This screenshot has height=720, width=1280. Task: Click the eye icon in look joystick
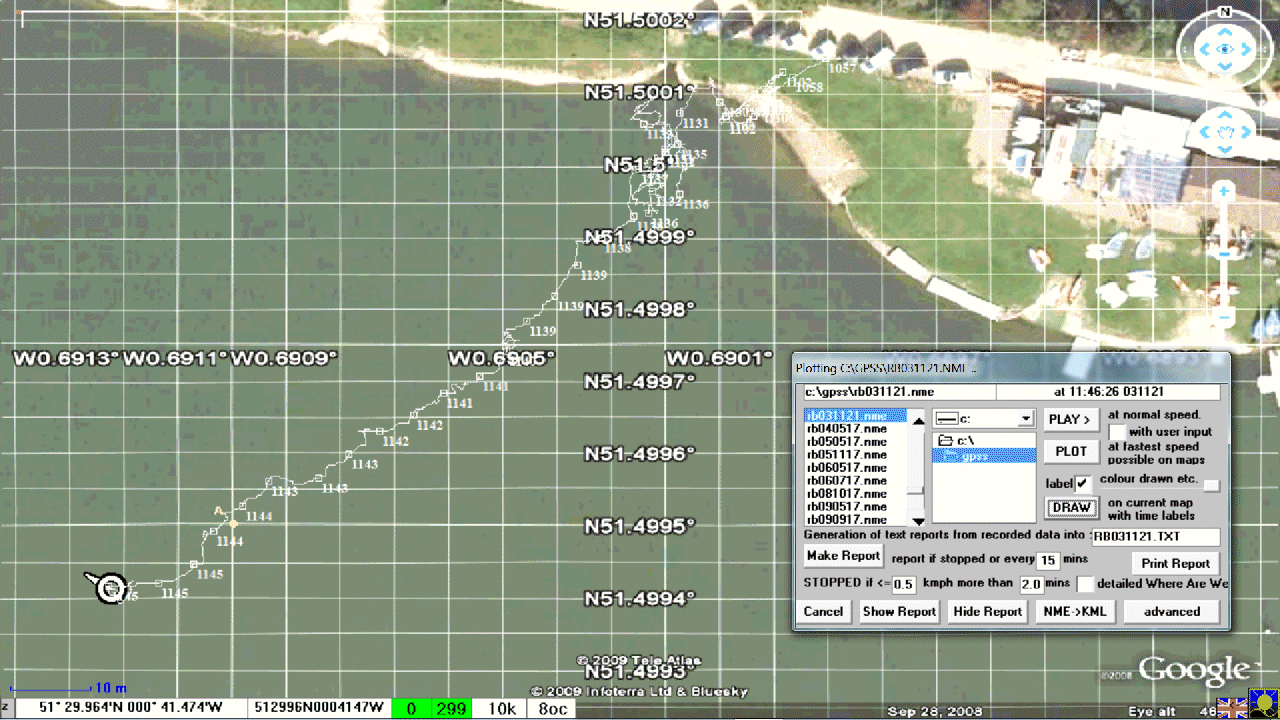tap(1224, 49)
